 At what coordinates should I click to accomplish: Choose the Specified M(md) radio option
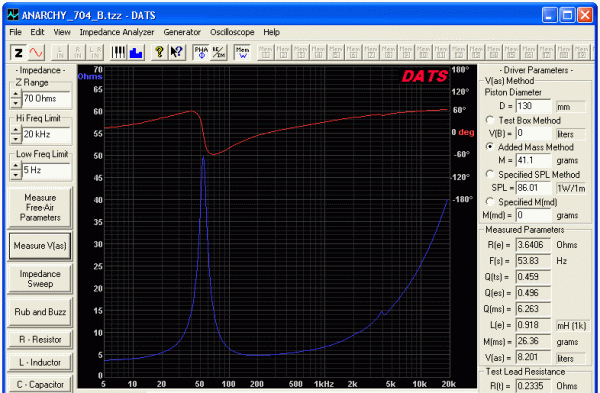[490, 202]
